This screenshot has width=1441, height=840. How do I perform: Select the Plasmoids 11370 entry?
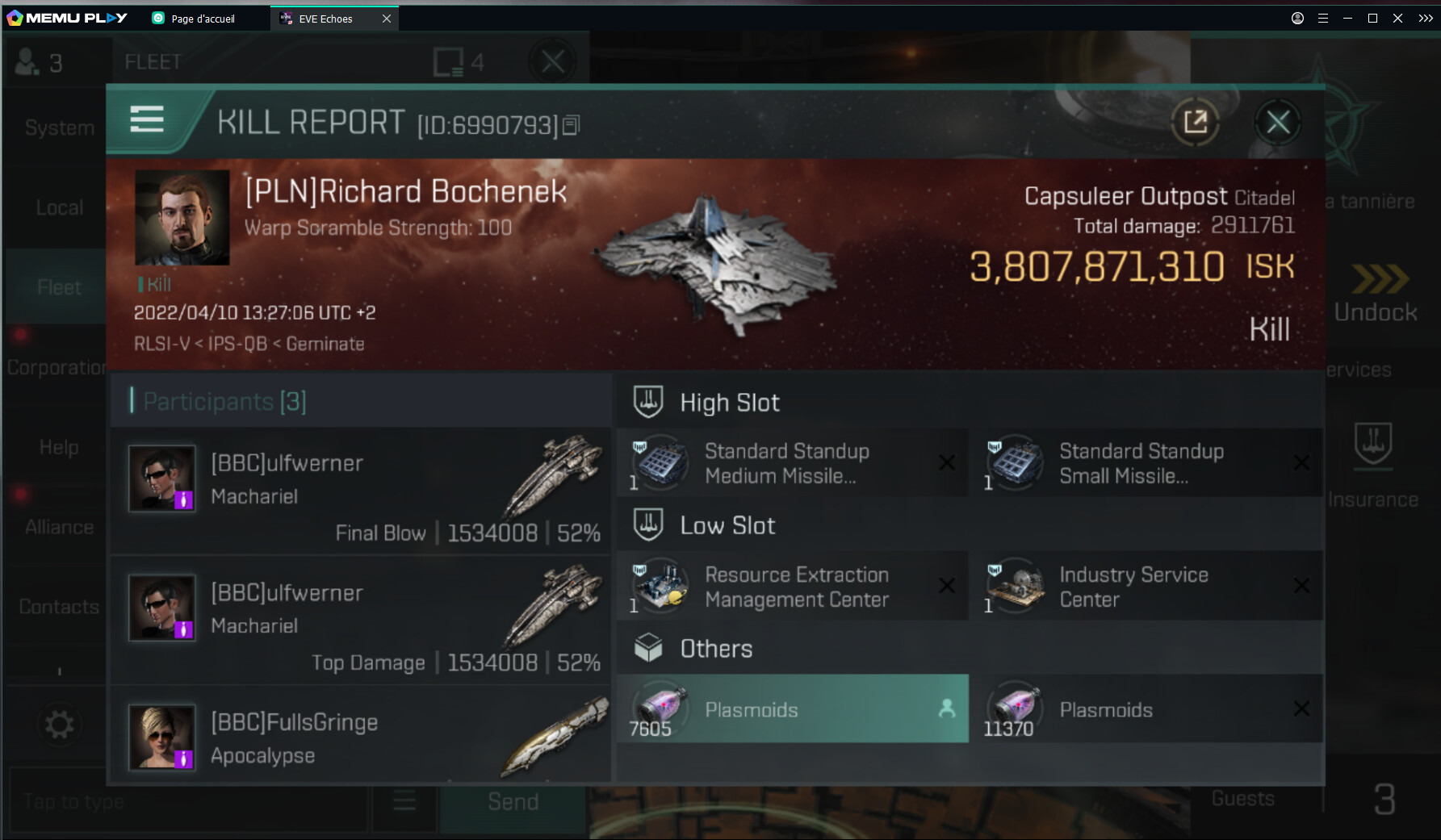[x=1146, y=708]
